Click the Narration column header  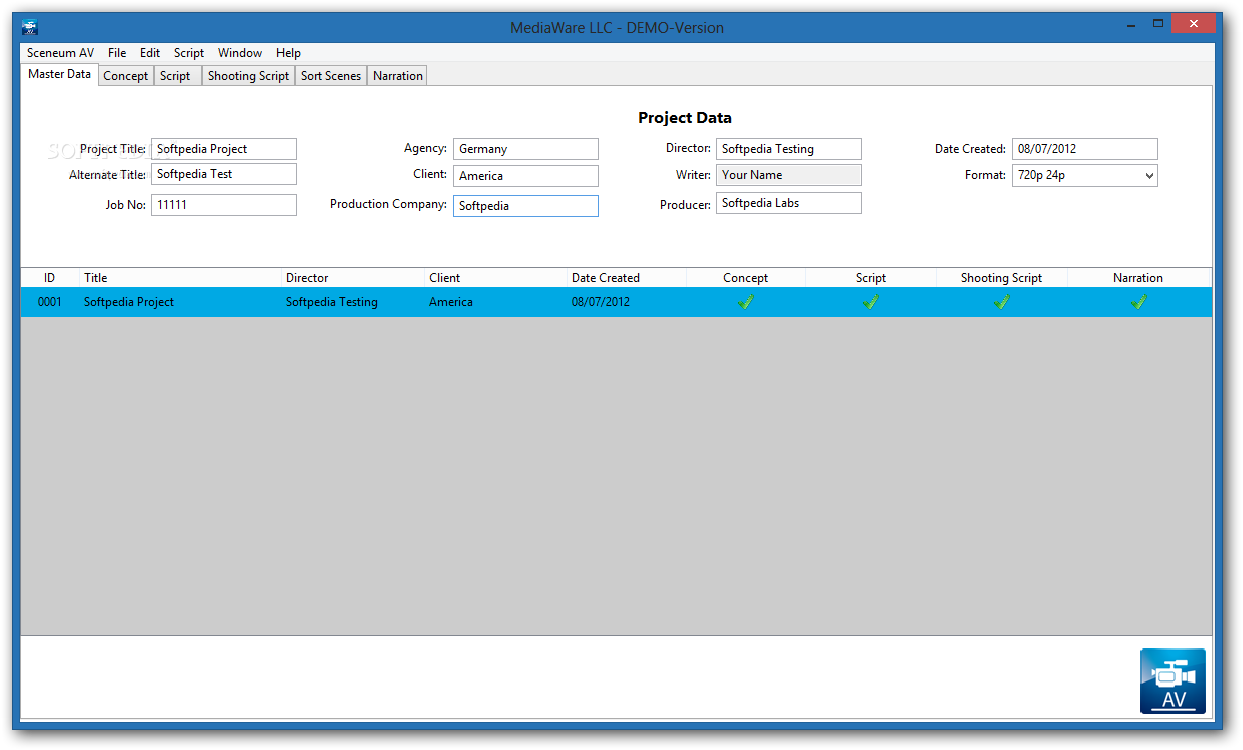[1138, 278]
